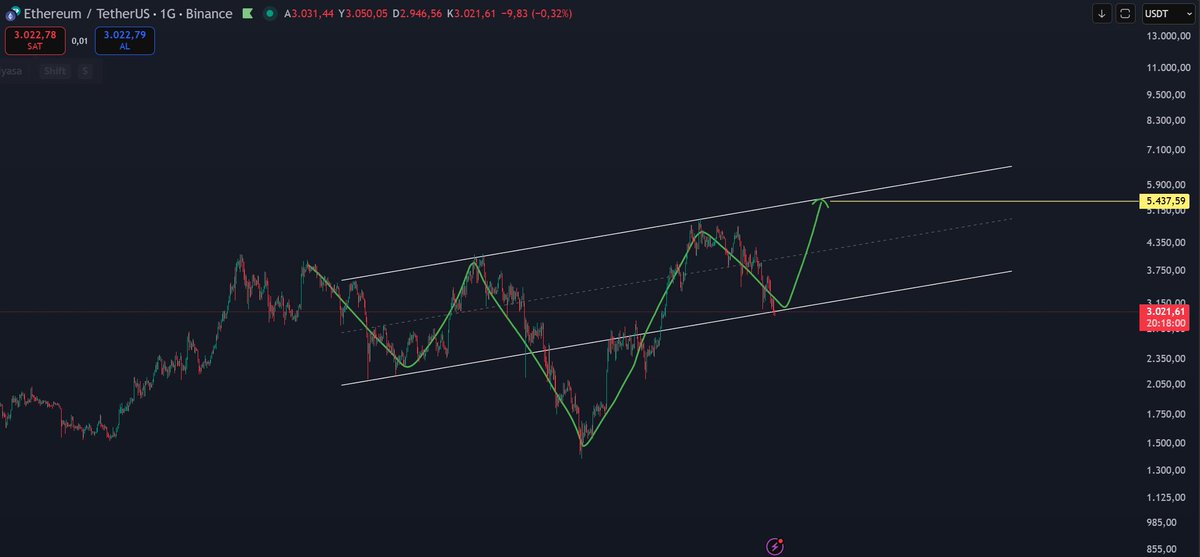Click the D 2.946,56 low value
The width and height of the screenshot is (1200, 557).
tap(417, 14)
